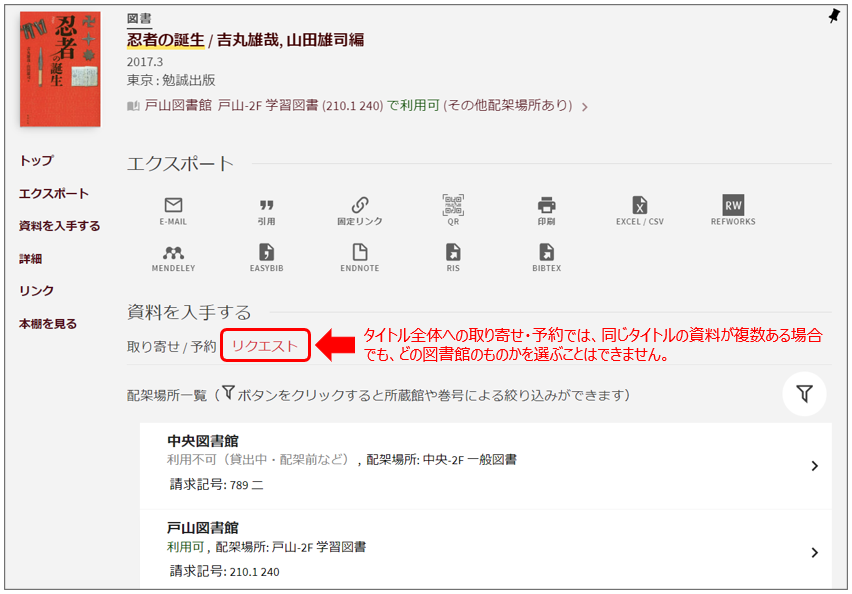The width and height of the screenshot is (852, 594).
Task: Open the QR code export option
Action: (452, 203)
